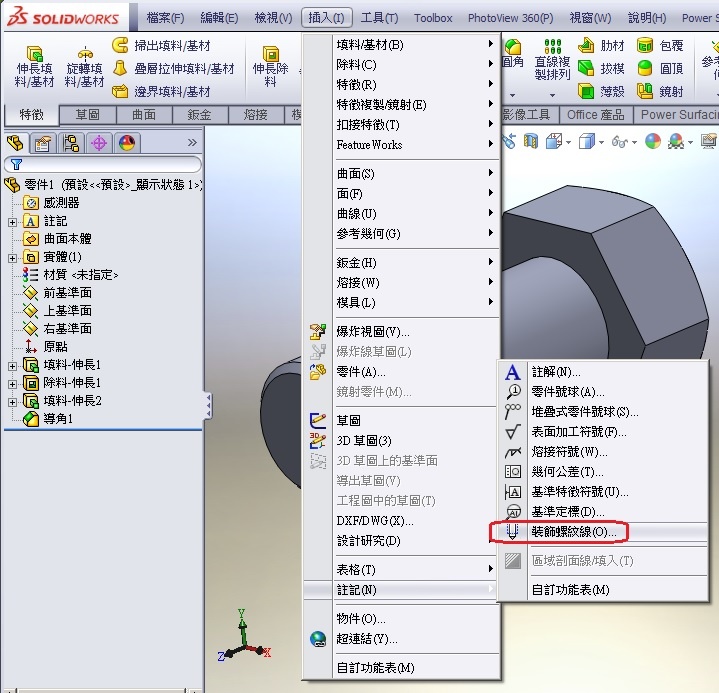This screenshot has width=719, height=693.
Task: Open the dropdown arrow under 圓角
Action: [513, 95]
